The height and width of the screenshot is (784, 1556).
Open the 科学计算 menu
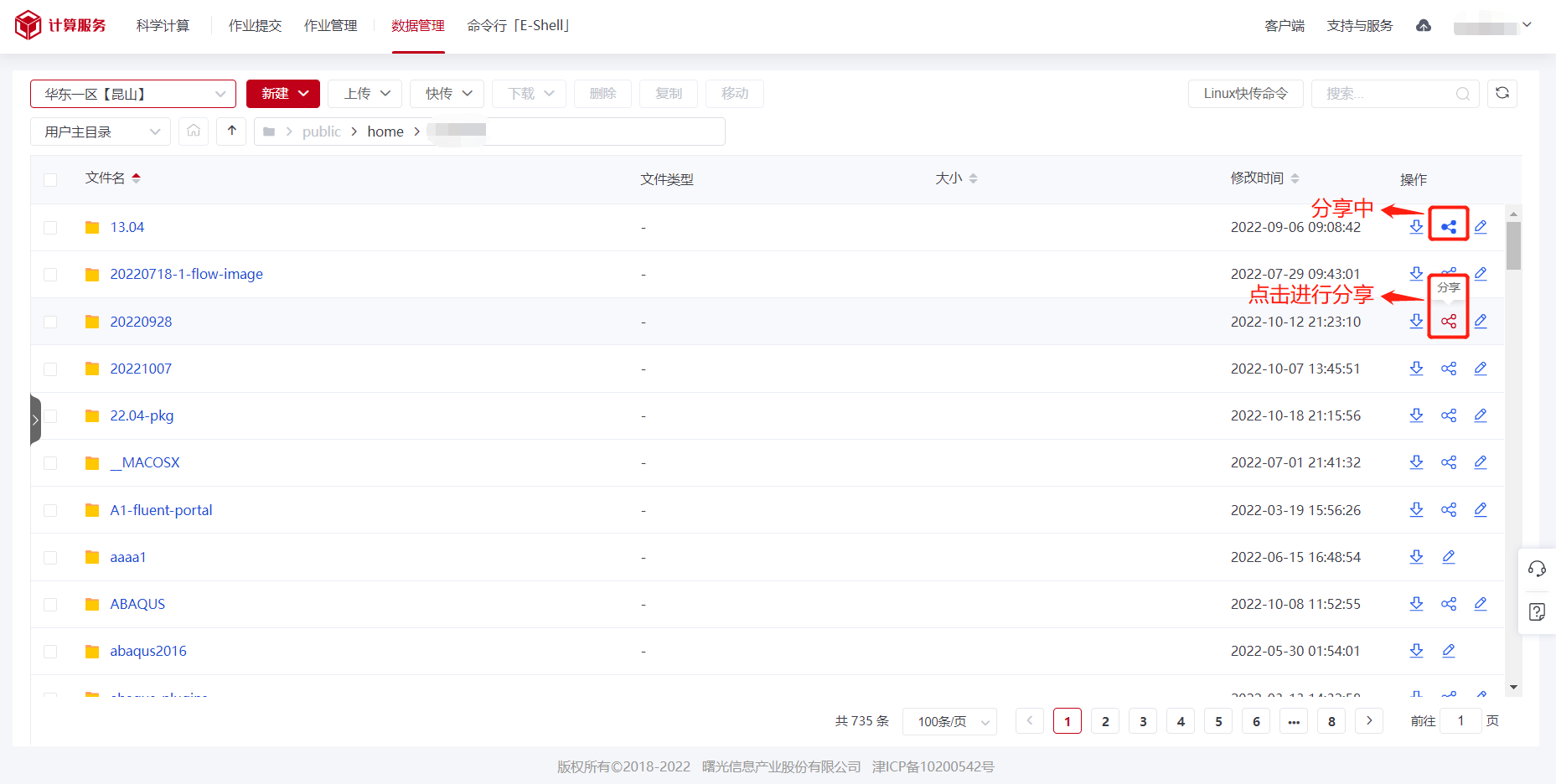[163, 26]
